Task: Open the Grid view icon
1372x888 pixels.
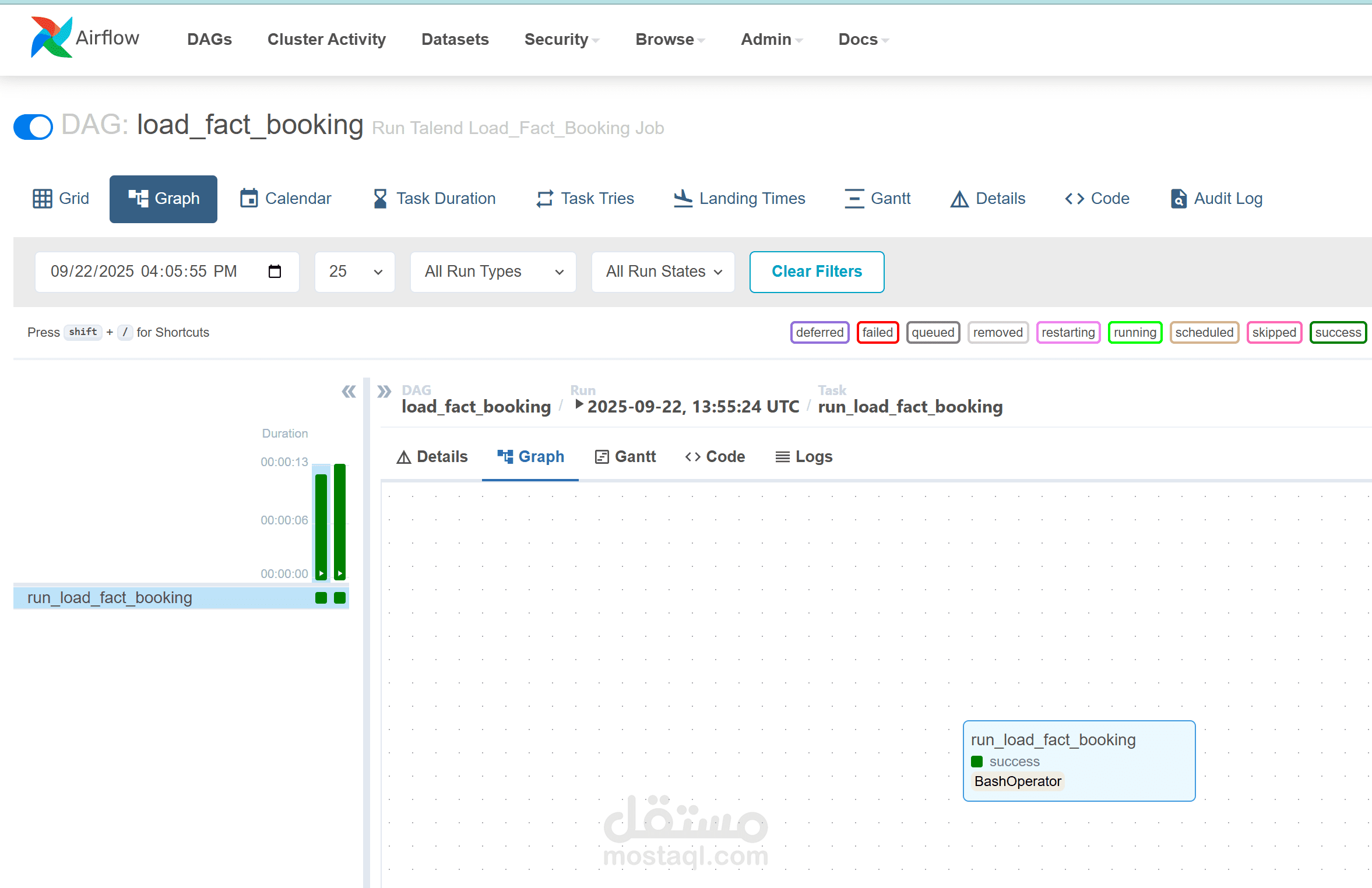Action: tap(42, 199)
